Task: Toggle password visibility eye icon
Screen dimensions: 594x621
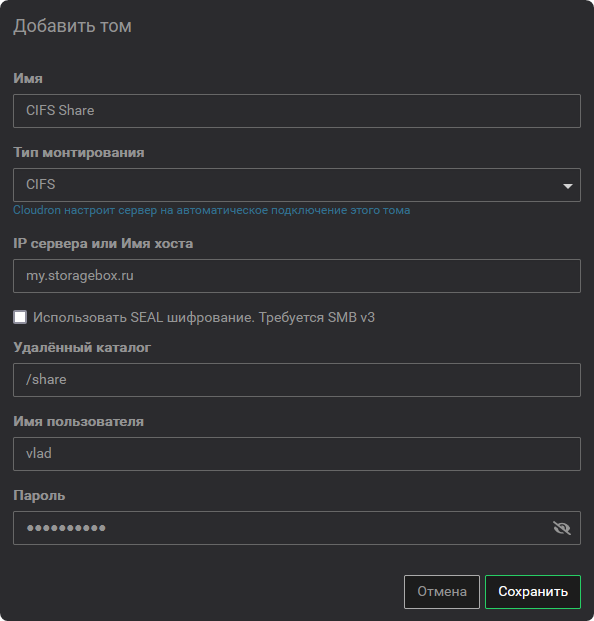Action: point(562,528)
